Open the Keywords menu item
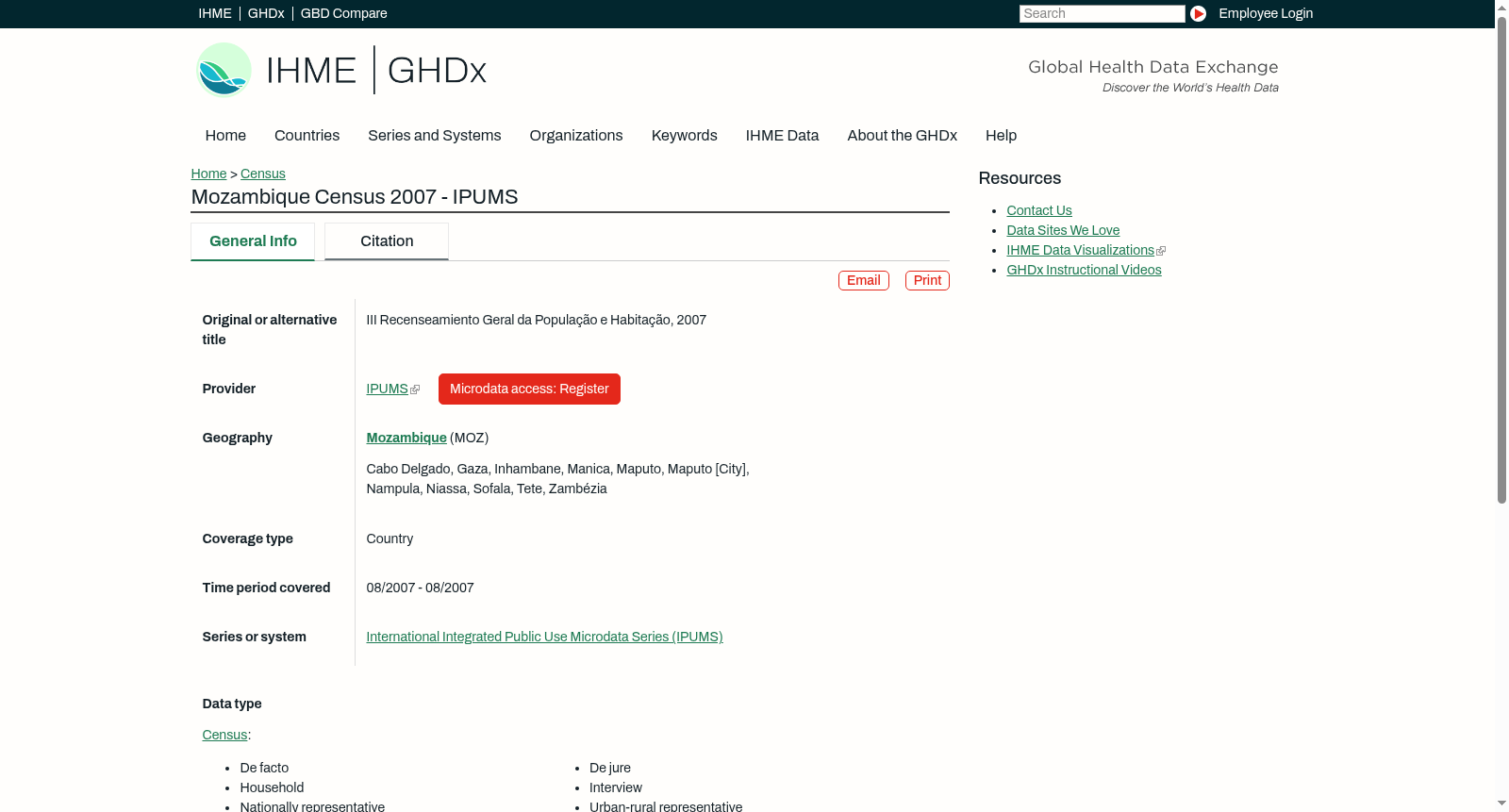This screenshot has height=812, width=1509. click(x=685, y=136)
